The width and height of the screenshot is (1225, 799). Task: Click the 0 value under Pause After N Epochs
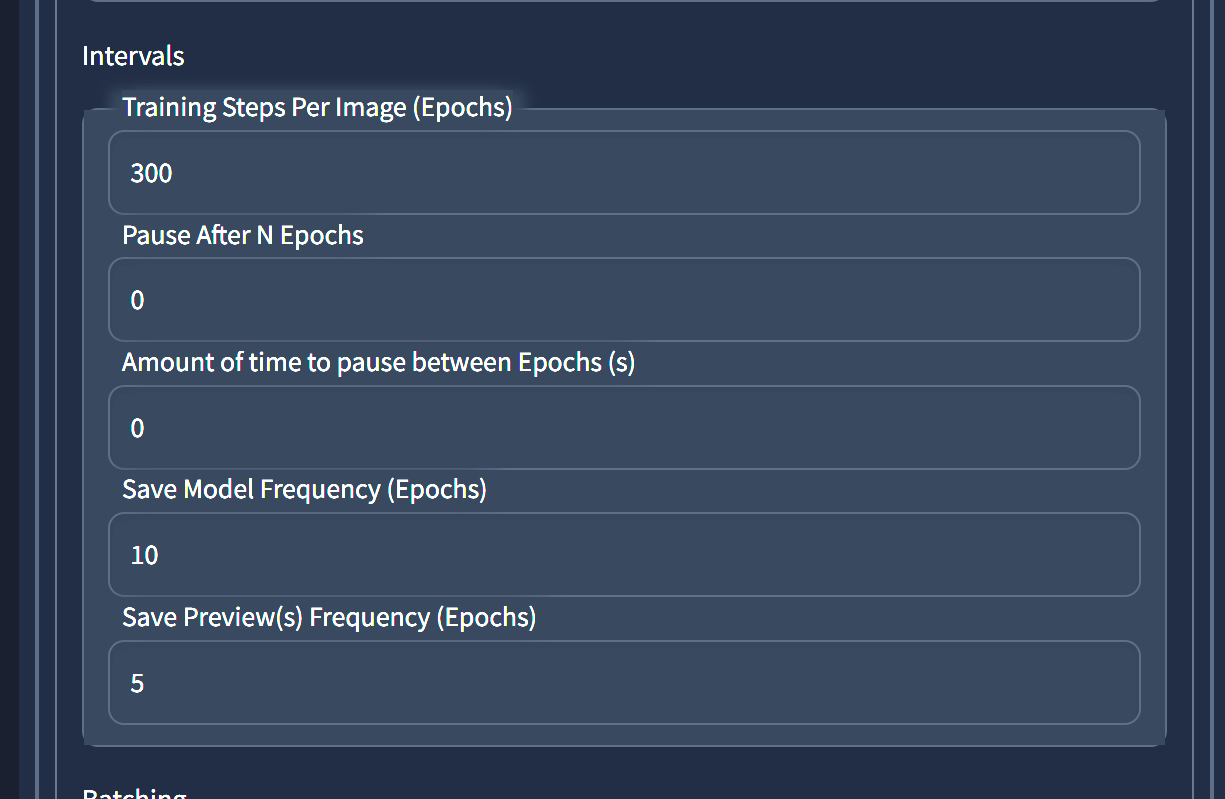pos(137,300)
